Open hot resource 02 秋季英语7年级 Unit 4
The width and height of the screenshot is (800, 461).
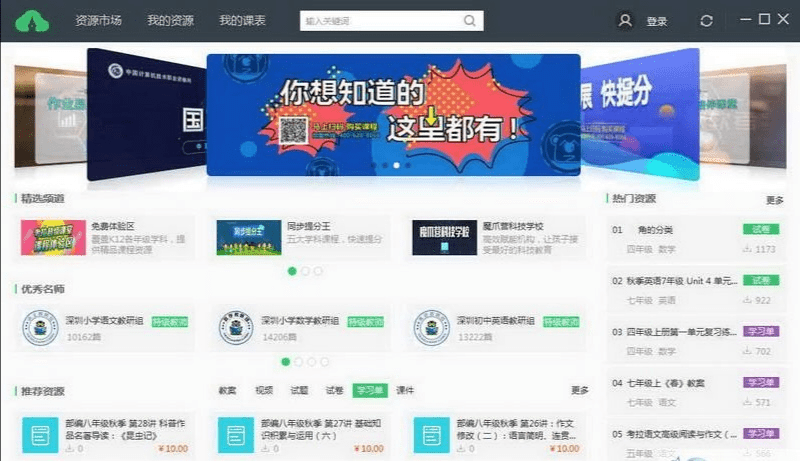point(682,281)
